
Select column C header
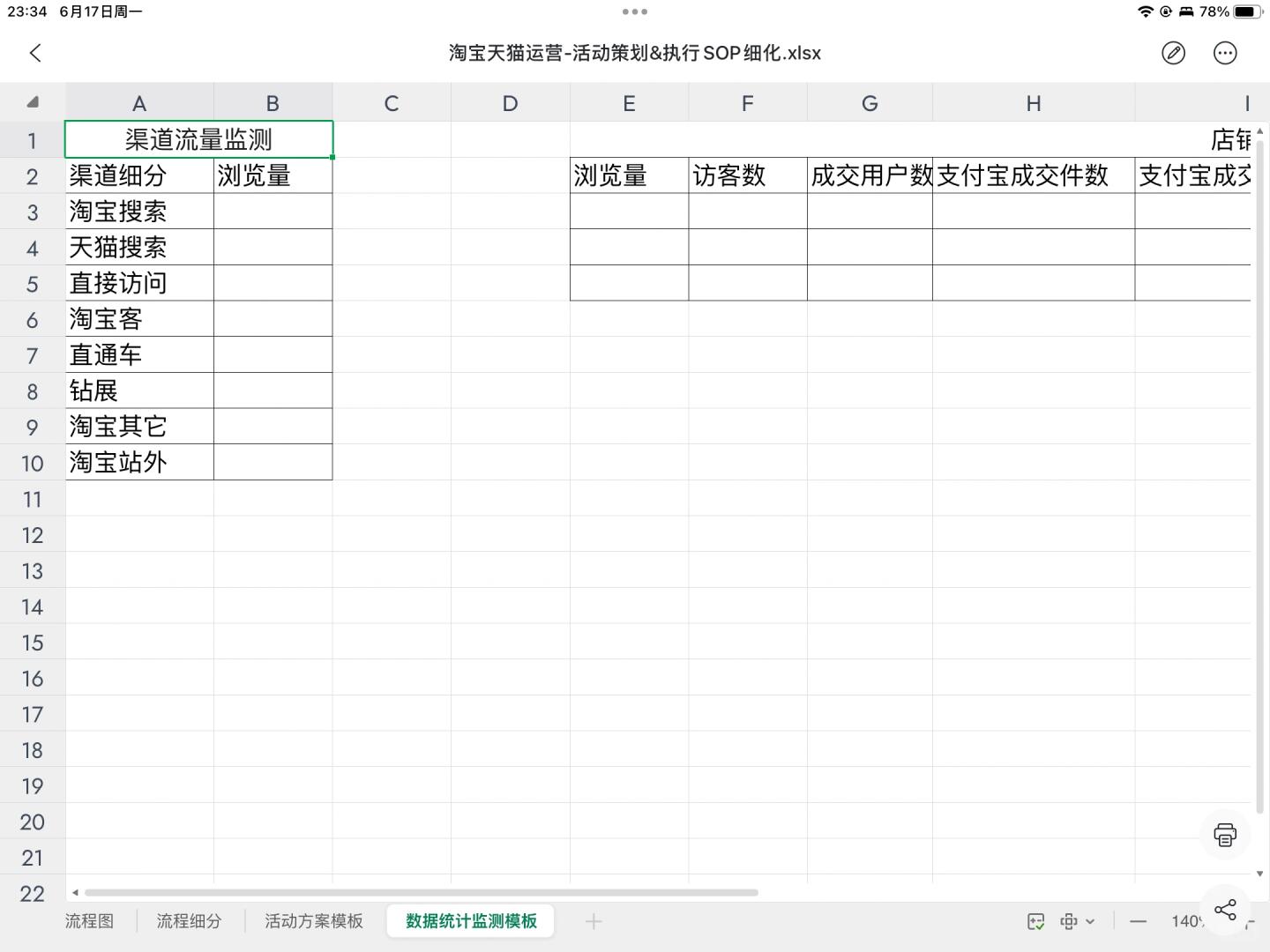[x=392, y=103]
